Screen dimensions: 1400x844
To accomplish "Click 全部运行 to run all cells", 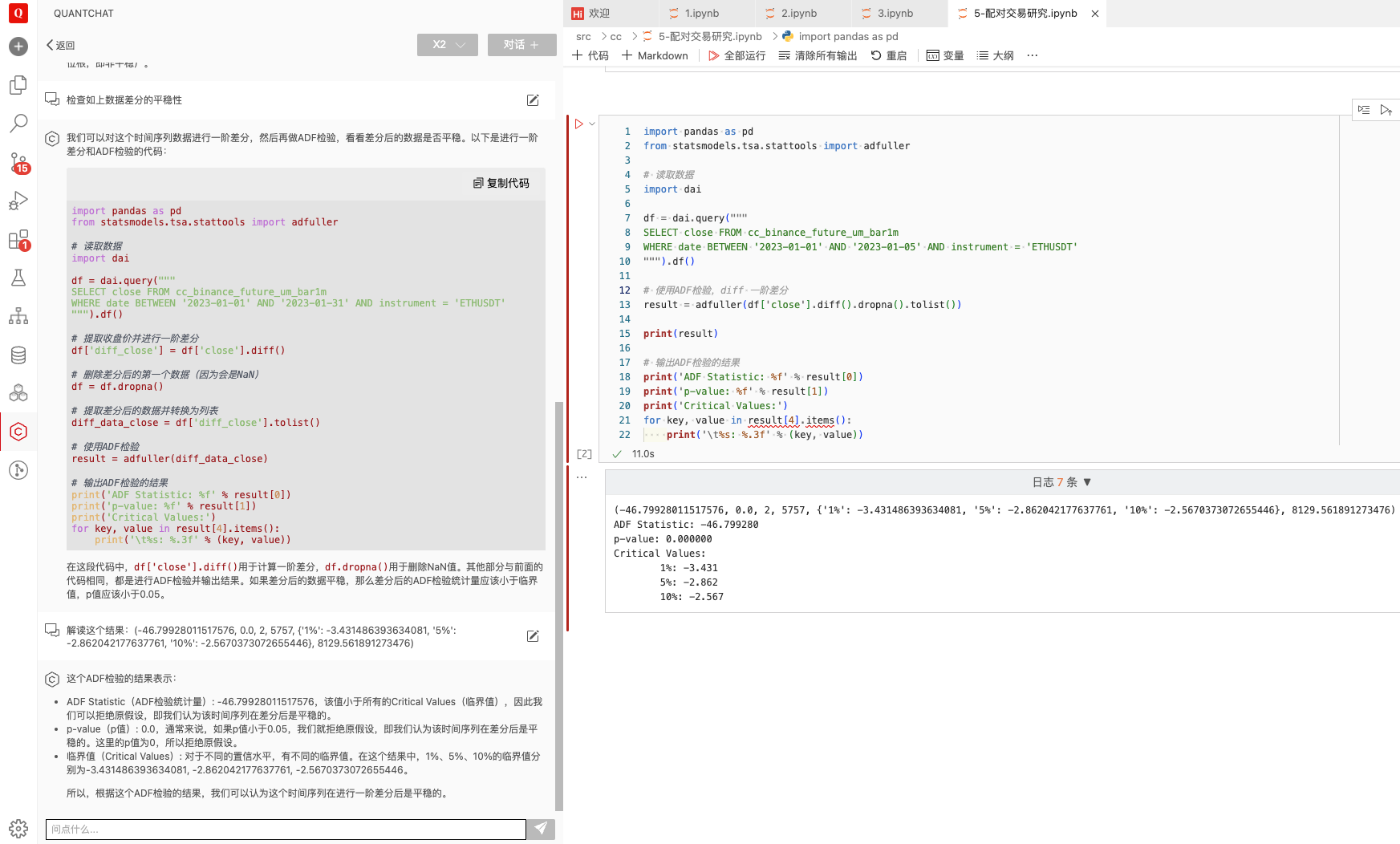I will coord(737,55).
